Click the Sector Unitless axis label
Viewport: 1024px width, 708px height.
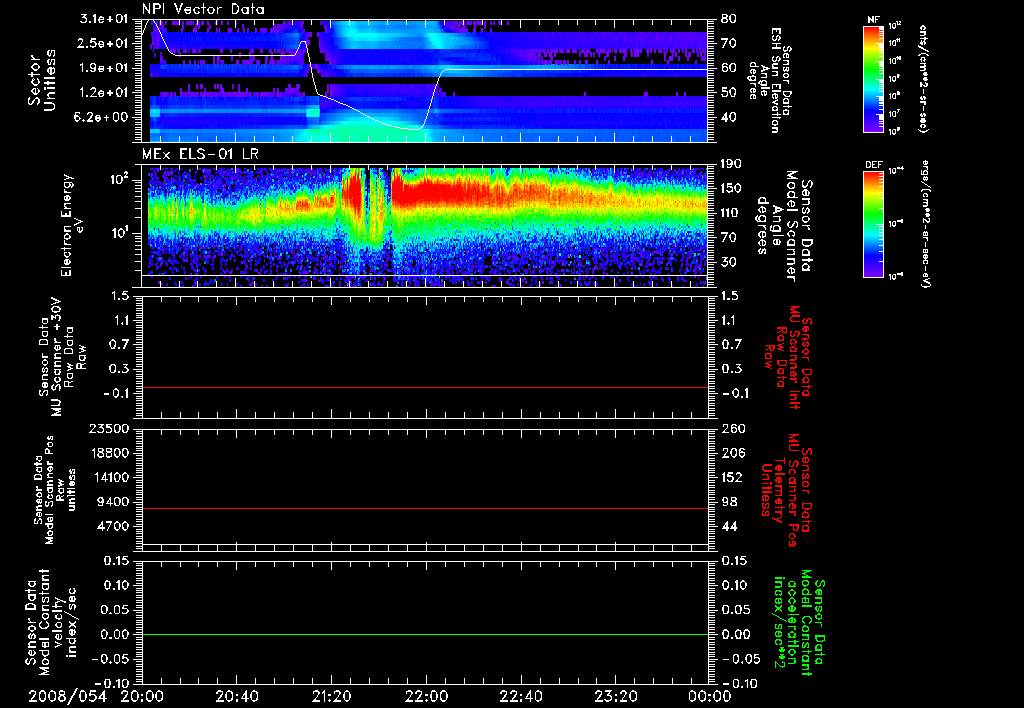point(41,80)
